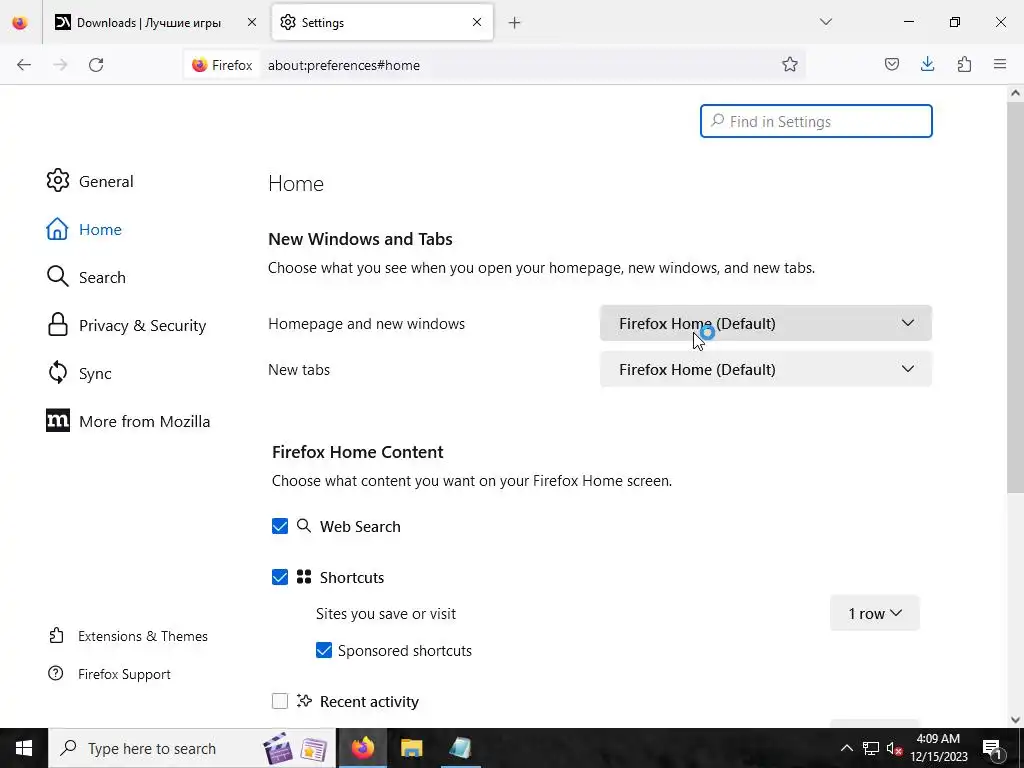
Task: Open the notes app icon in taskbar
Action: click(x=314, y=748)
